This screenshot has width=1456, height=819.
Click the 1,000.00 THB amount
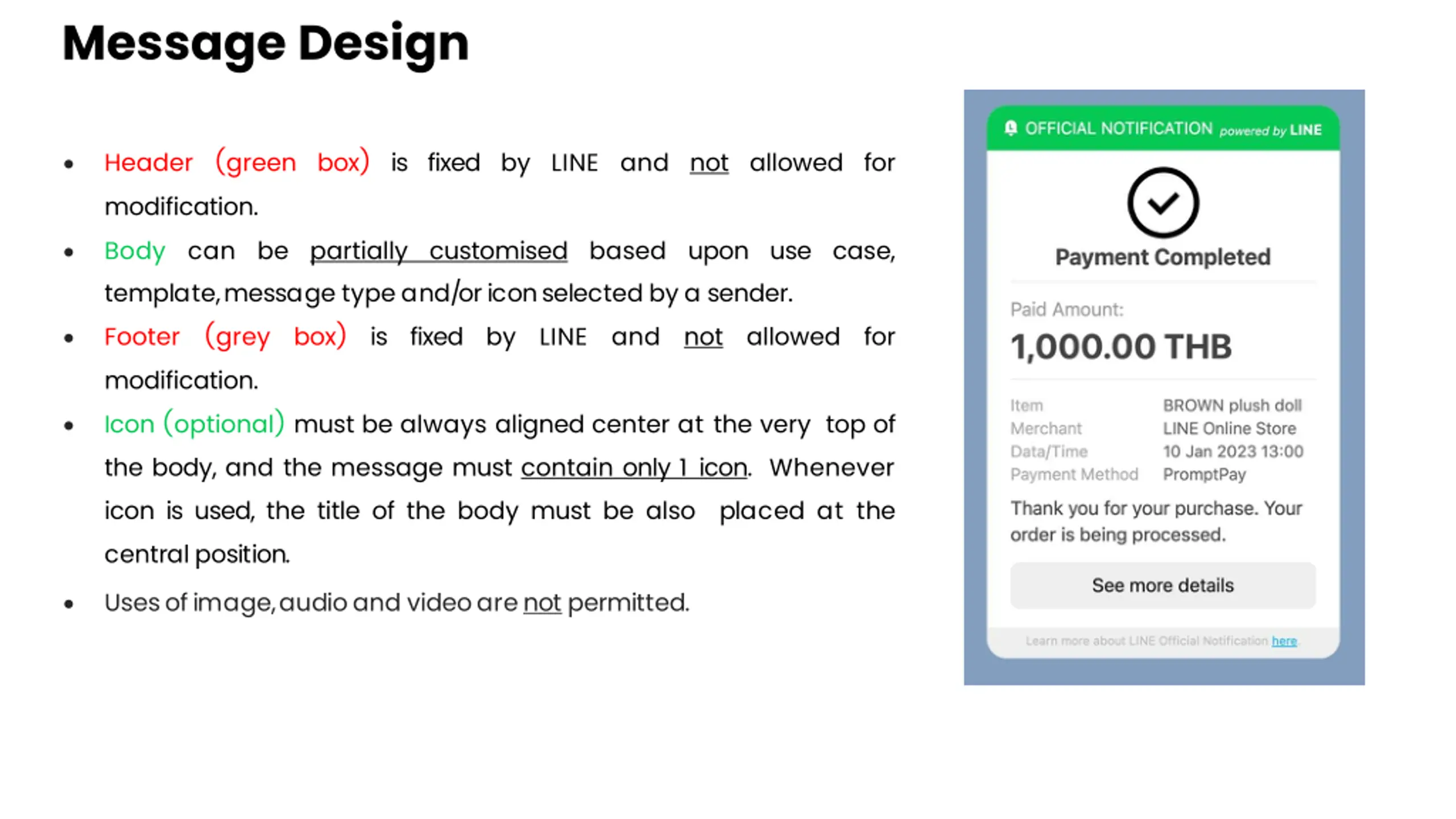(1120, 346)
